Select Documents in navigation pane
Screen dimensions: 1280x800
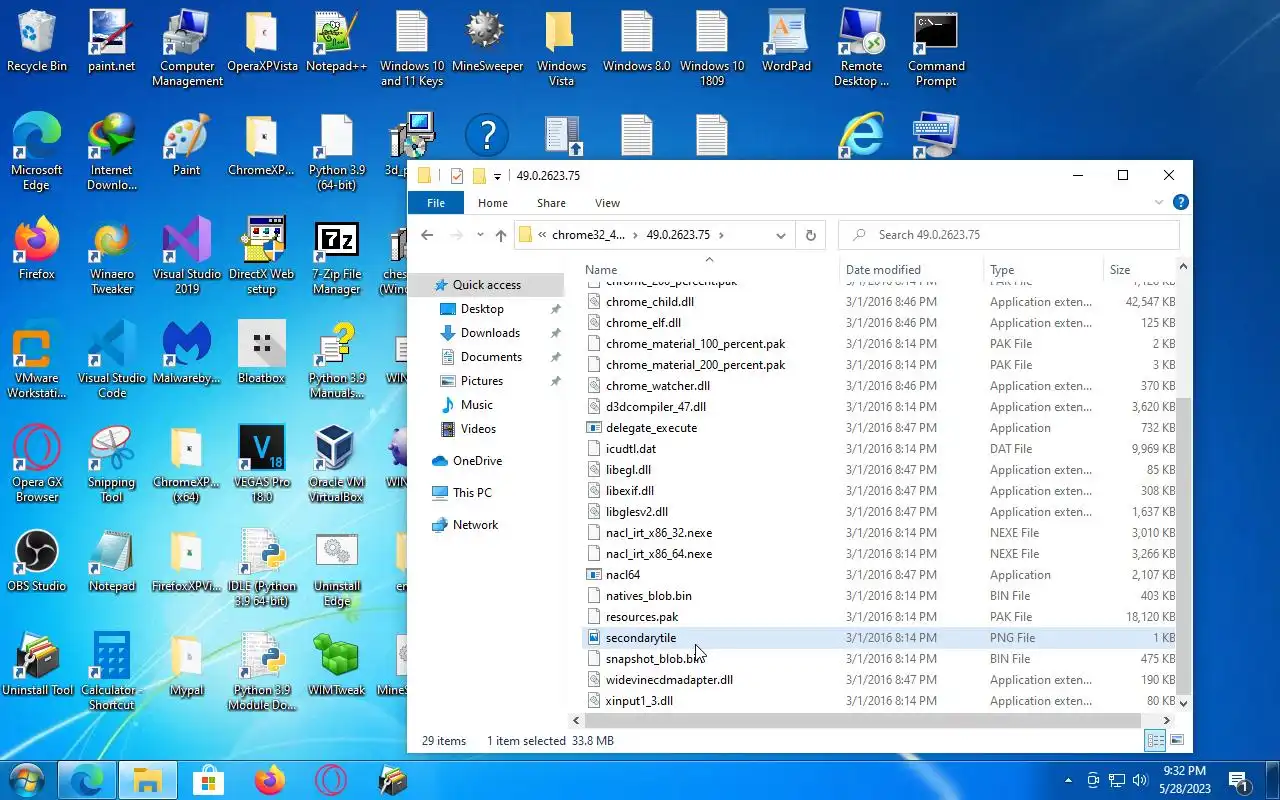click(x=491, y=357)
